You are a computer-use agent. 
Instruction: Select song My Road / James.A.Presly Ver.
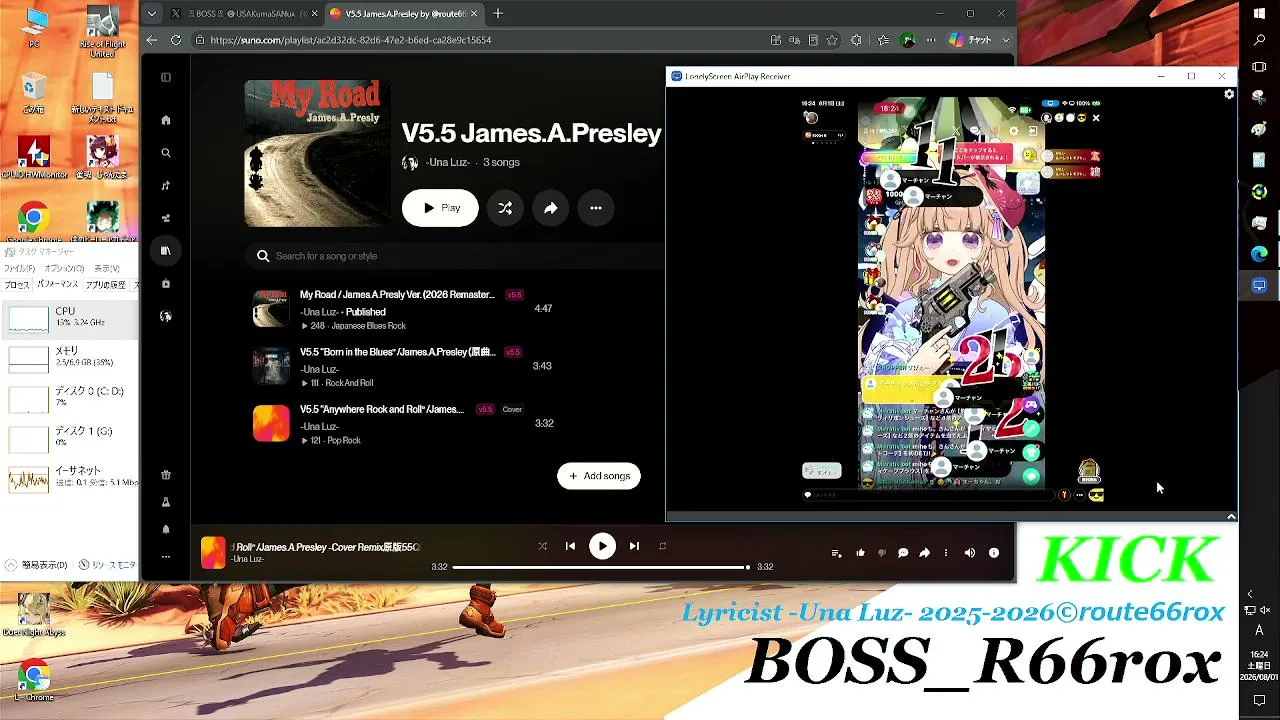(397, 295)
